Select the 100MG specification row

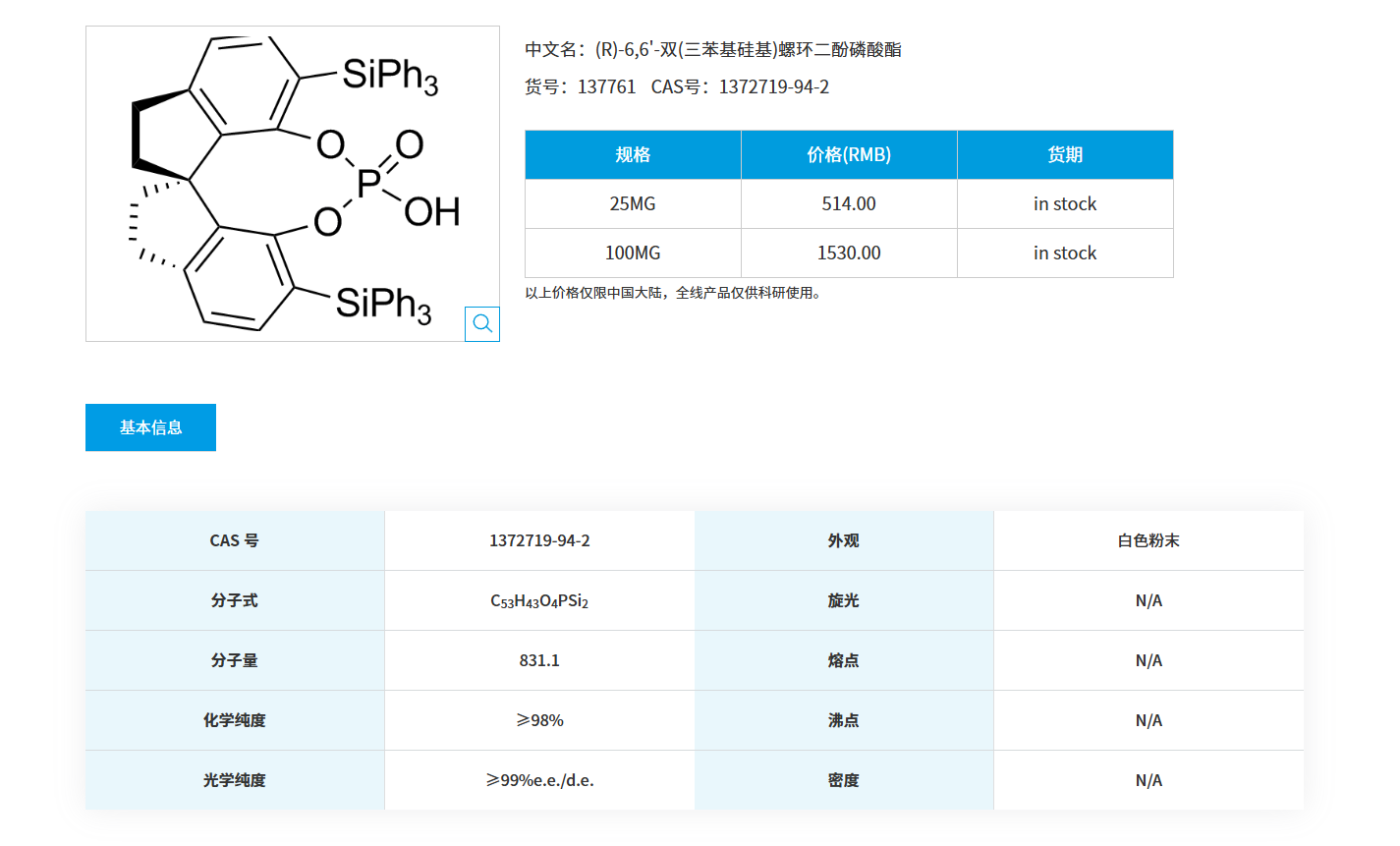click(632, 253)
